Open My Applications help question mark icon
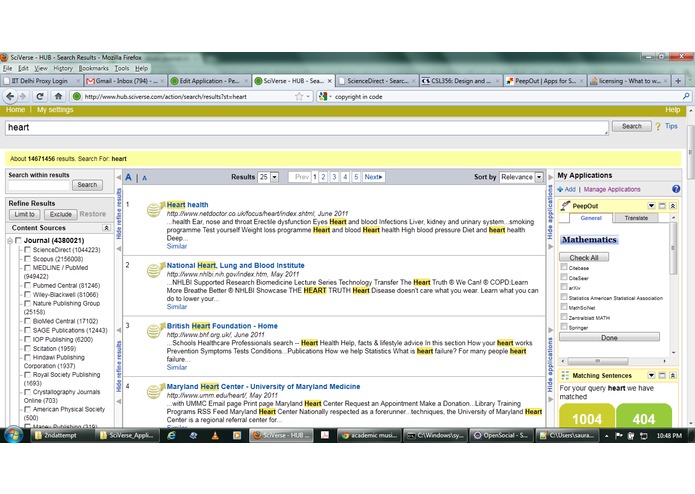Screen dimensions: 695x494 [675, 189]
